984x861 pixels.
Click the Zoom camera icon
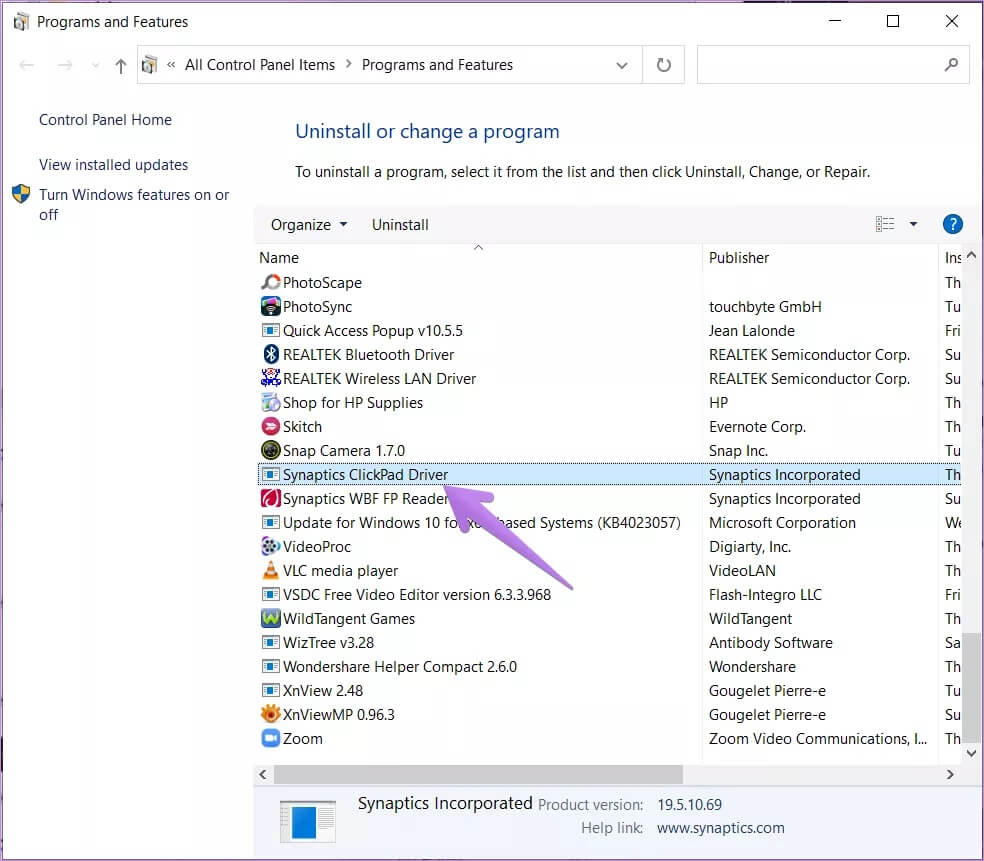coord(270,738)
